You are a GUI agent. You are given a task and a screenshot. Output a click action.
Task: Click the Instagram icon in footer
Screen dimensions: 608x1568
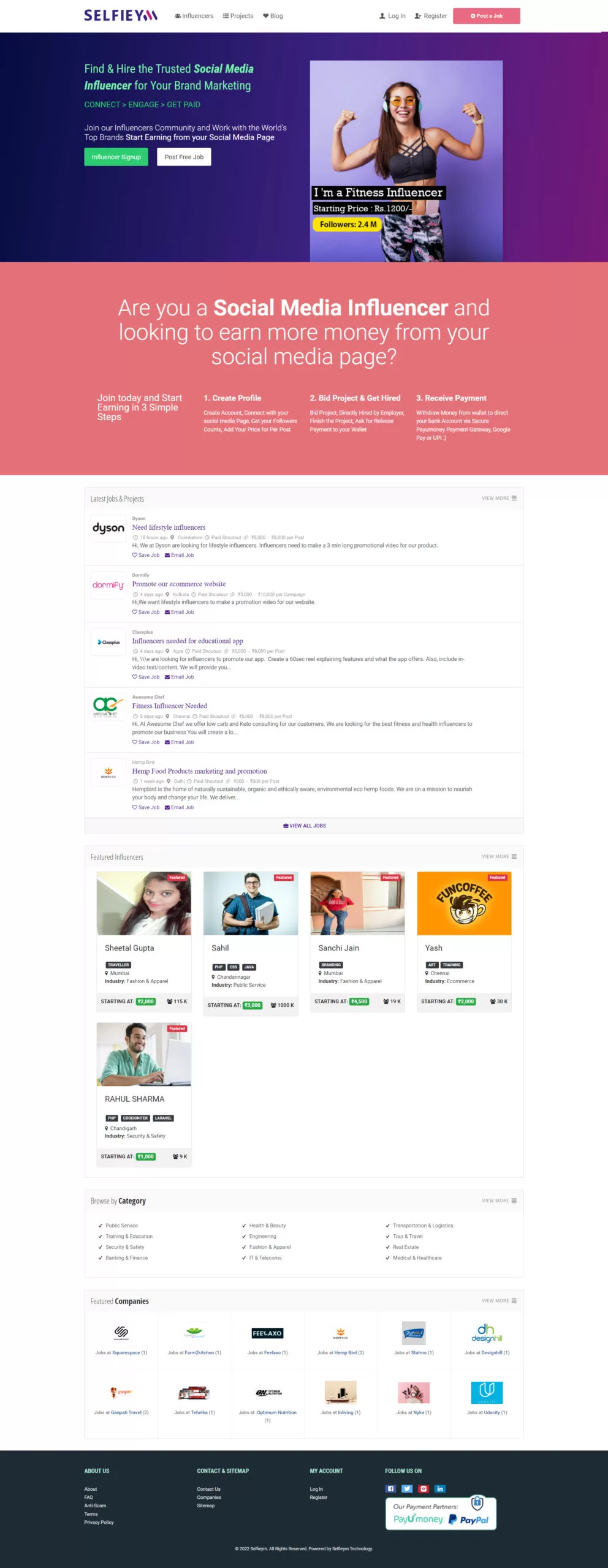point(424,1488)
